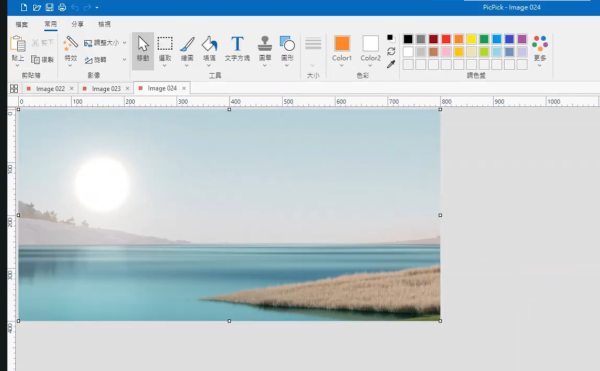Click the Redo arrow in title bar
The width and height of the screenshot is (600, 371).
tap(87, 7)
